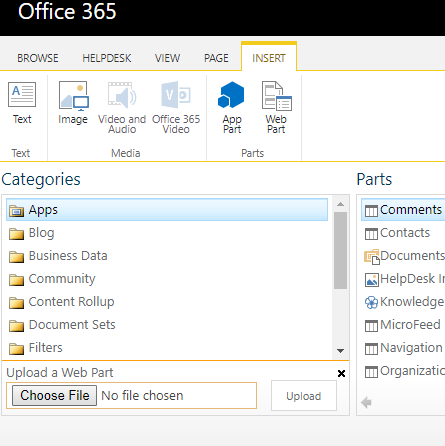Pick the Document Sets category

167,325
